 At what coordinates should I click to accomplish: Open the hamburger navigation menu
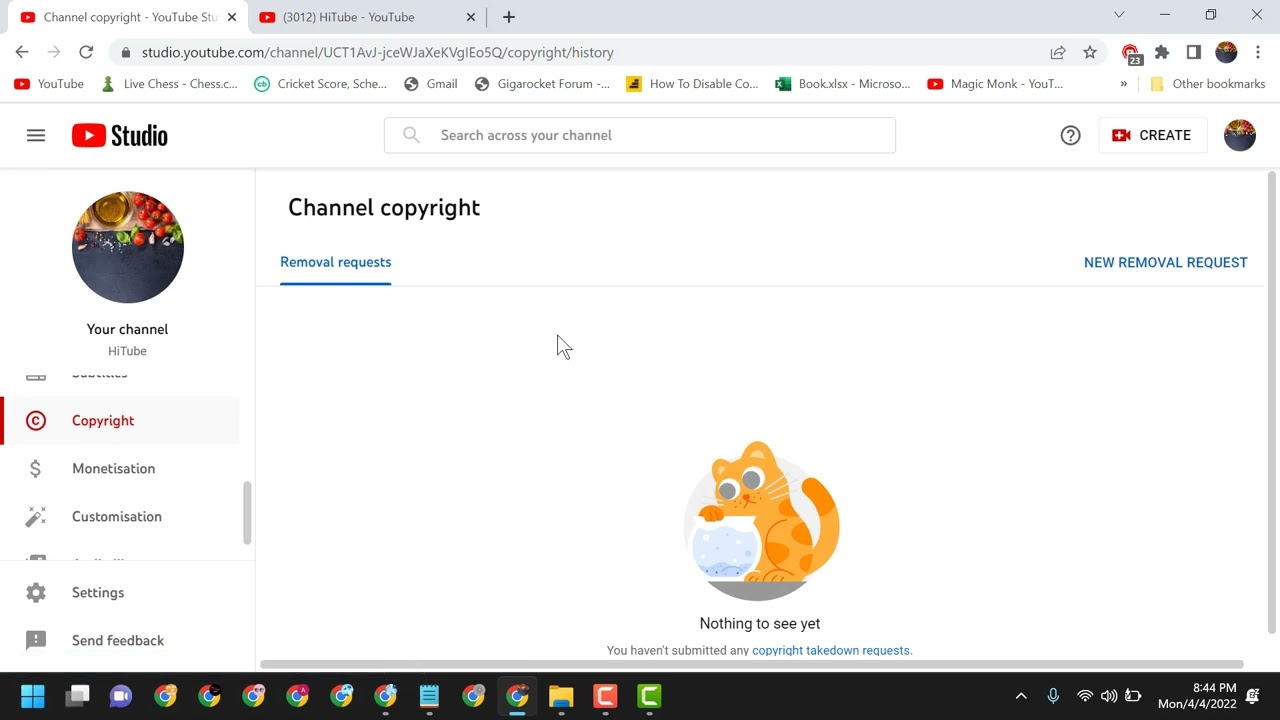(x=36, y=135)
